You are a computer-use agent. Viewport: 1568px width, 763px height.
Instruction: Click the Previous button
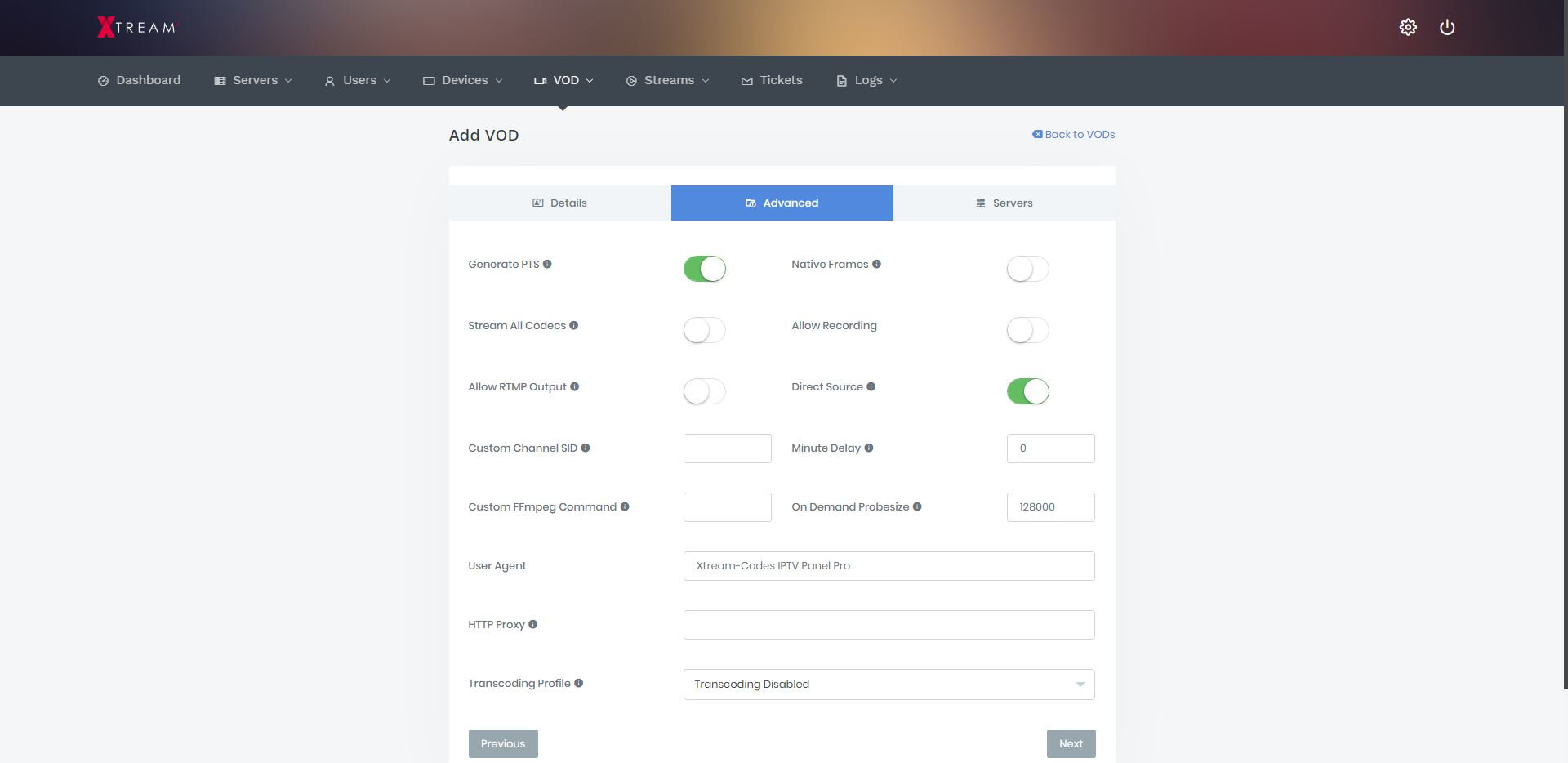click(503, 743)
